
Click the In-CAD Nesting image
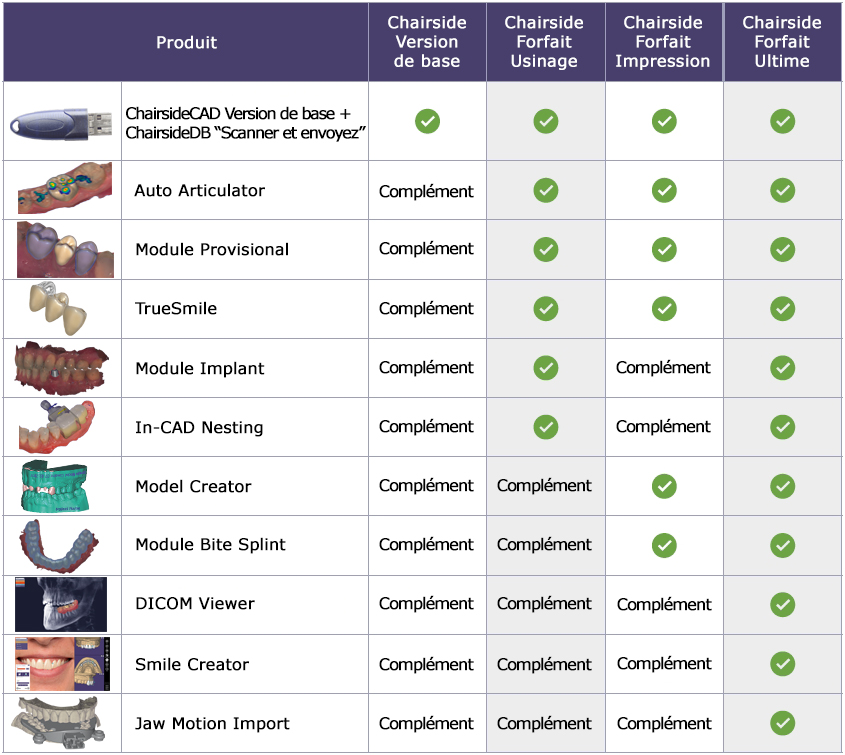(x=57, y=427)
